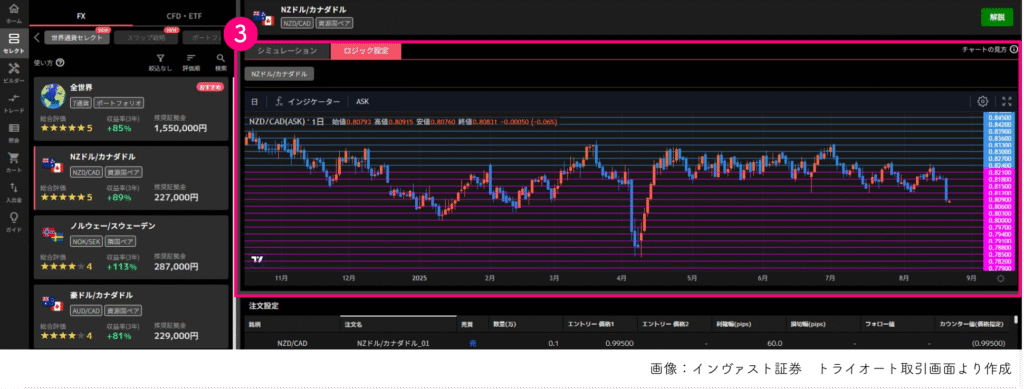
Task: Expand chart to fullscreen icon
Action: tap(1006, 101)
